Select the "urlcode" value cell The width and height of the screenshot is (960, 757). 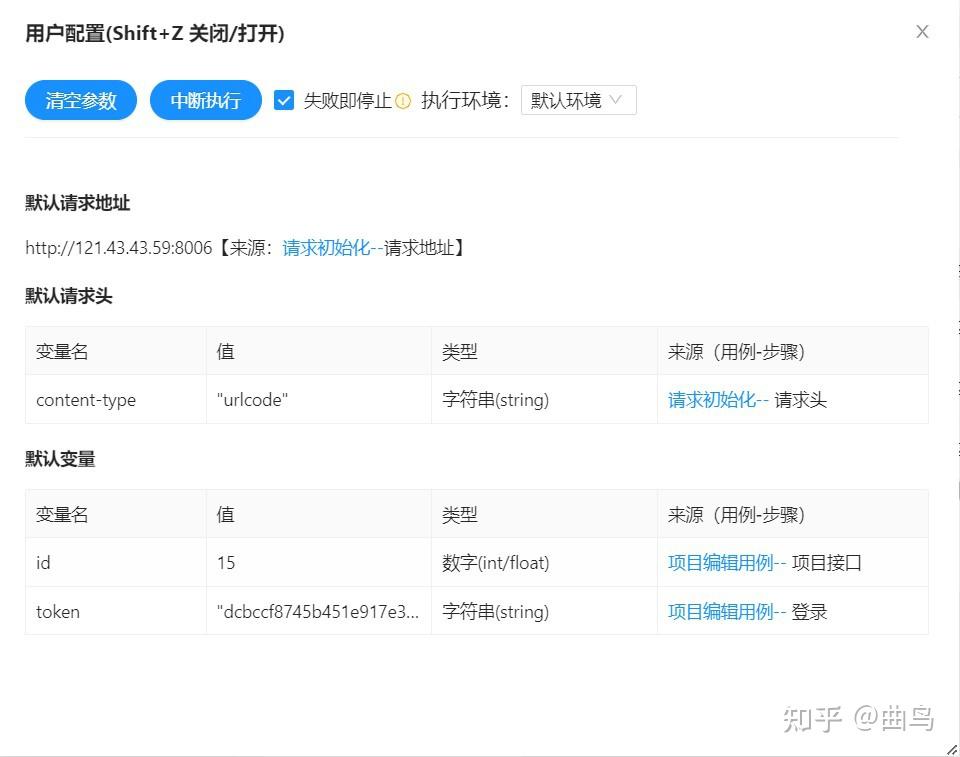(319, 399)
